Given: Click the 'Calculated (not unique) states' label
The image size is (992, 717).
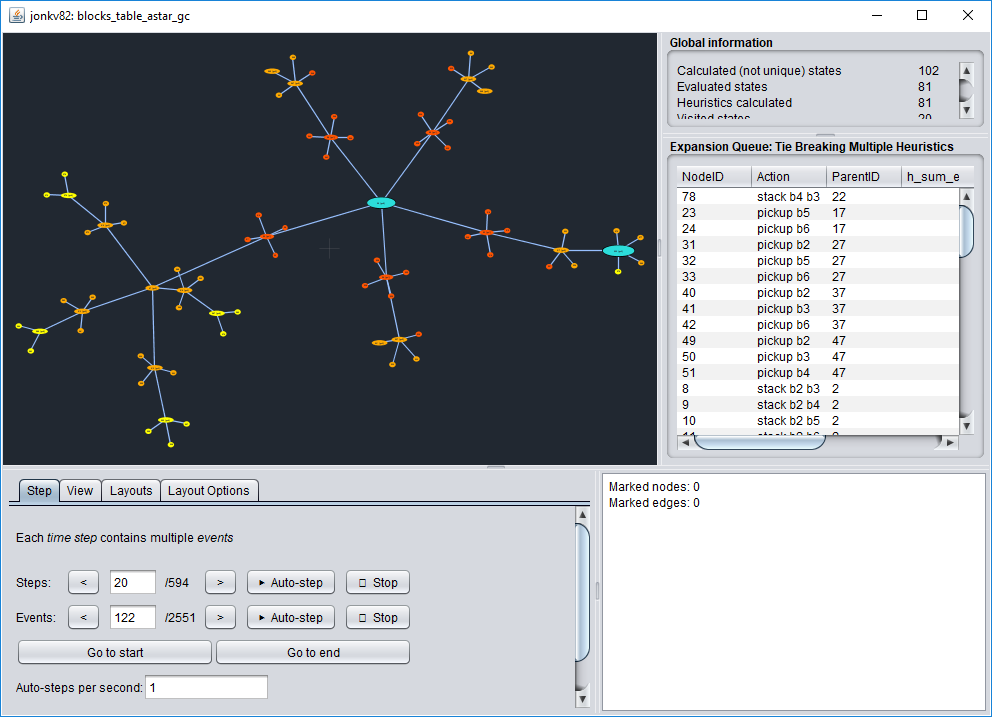Looking at the screenshot, I should (759, 71).
